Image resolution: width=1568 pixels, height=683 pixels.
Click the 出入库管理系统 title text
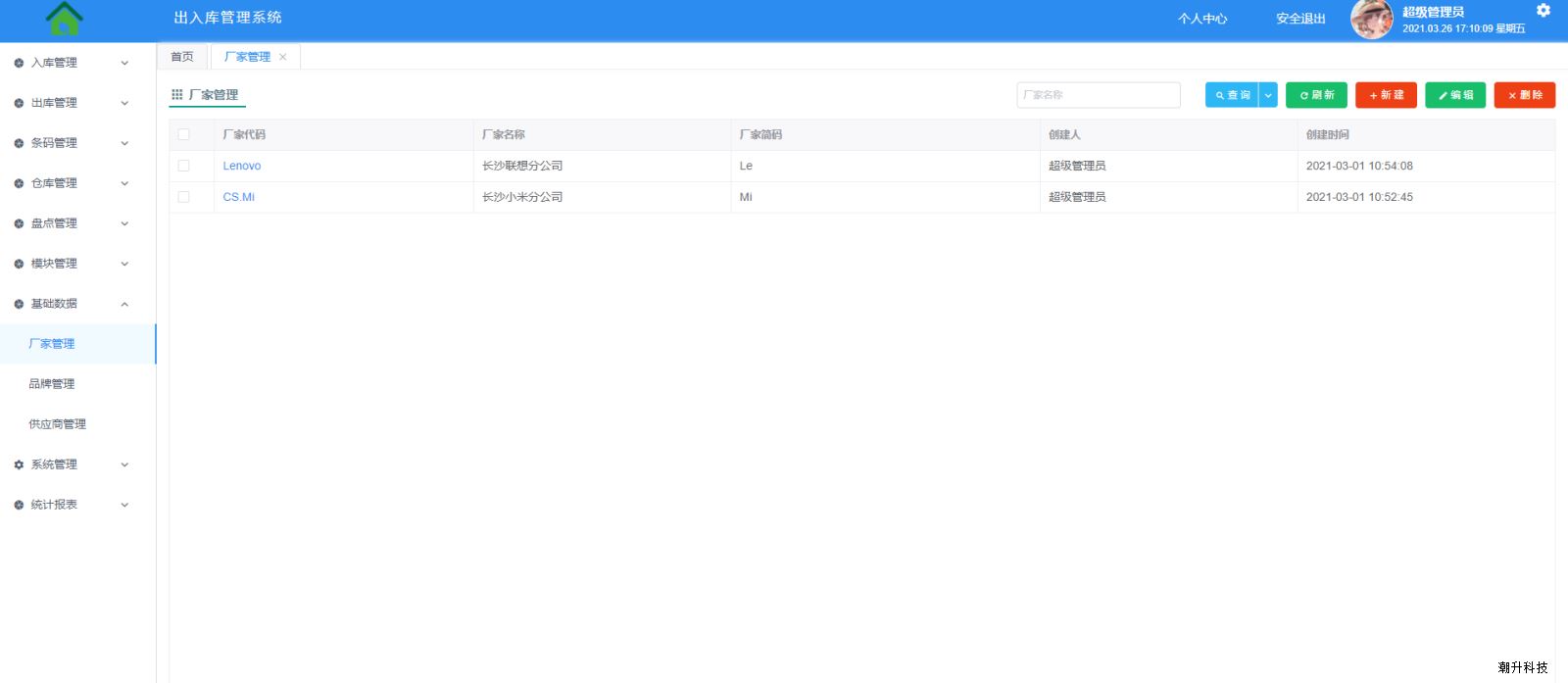[x=227, y=18]
